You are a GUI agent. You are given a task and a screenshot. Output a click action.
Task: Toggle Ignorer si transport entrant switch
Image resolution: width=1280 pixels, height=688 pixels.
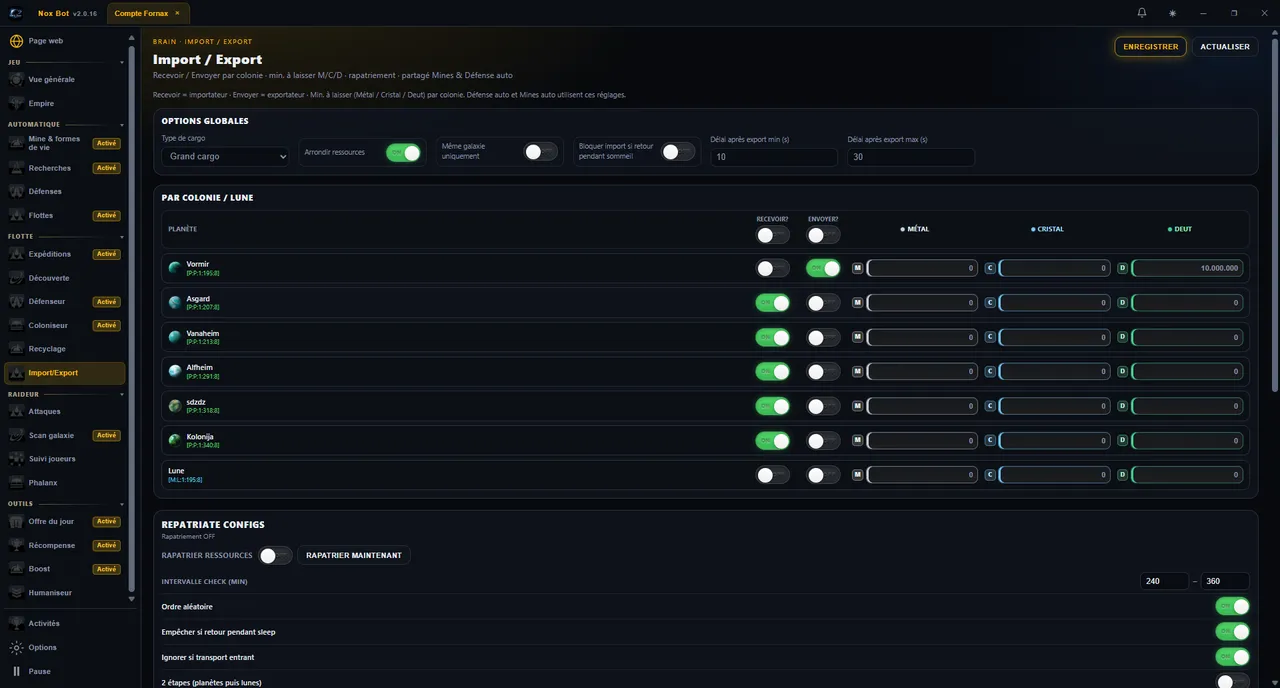(1232, 657)
